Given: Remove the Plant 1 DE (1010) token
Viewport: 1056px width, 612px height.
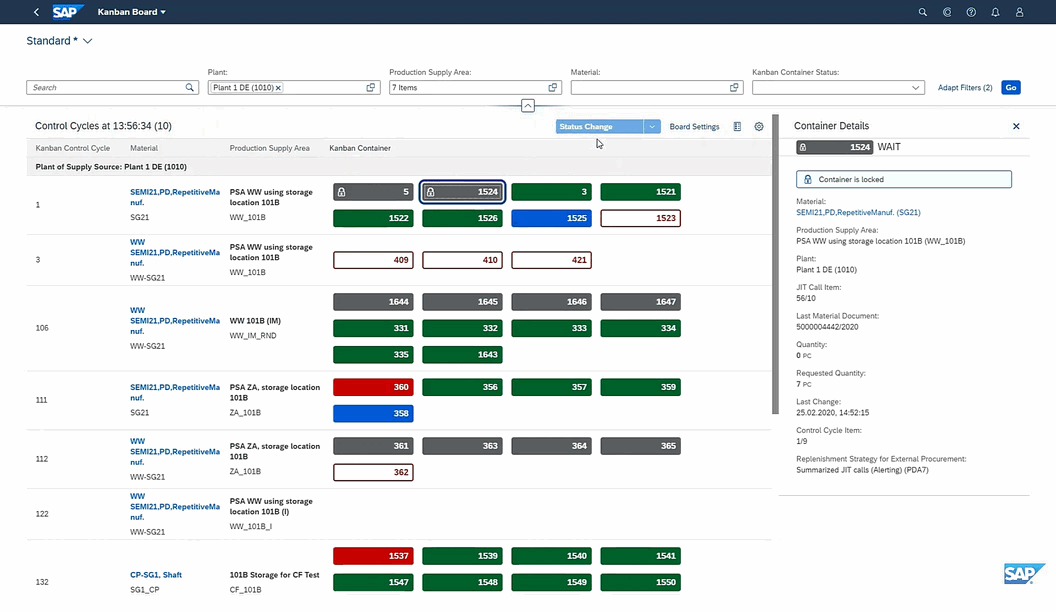Looking at the screenshot, I should 278,88.
